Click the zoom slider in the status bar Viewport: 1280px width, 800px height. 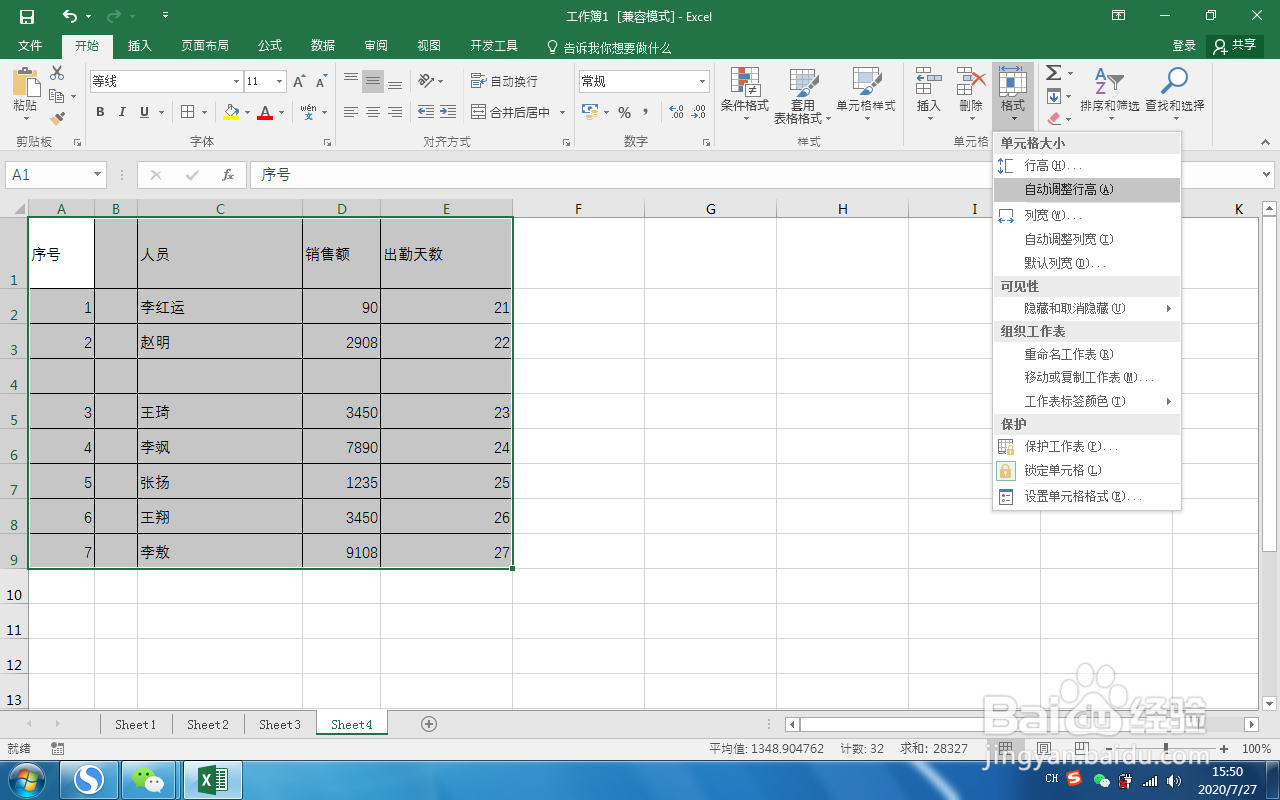pos(1166,749)
